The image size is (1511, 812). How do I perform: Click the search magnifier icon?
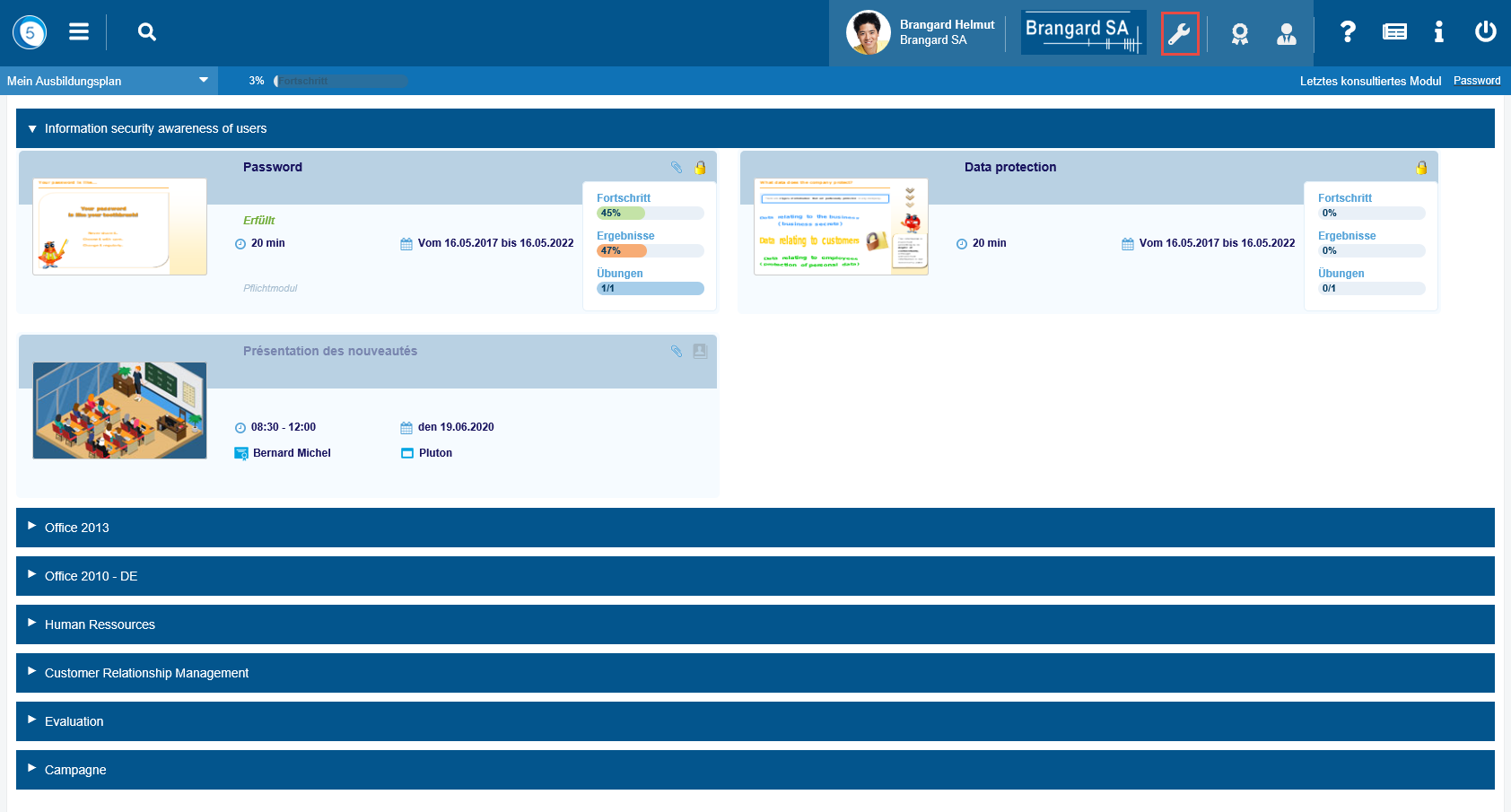(x=147, y=32)
